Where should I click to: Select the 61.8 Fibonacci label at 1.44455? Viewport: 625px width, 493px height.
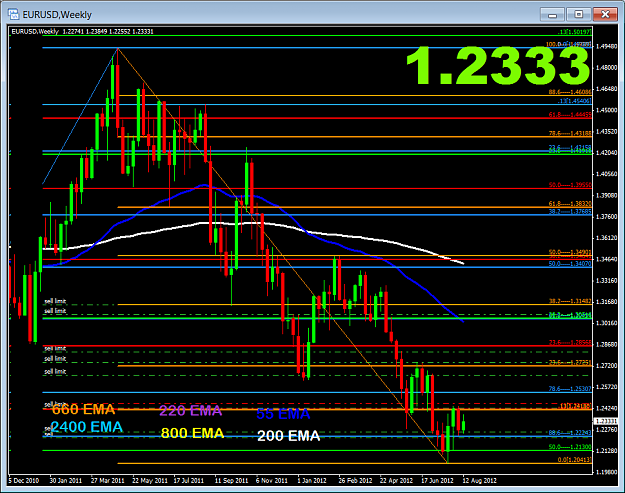pyautogui.click(x=570, y=115)
